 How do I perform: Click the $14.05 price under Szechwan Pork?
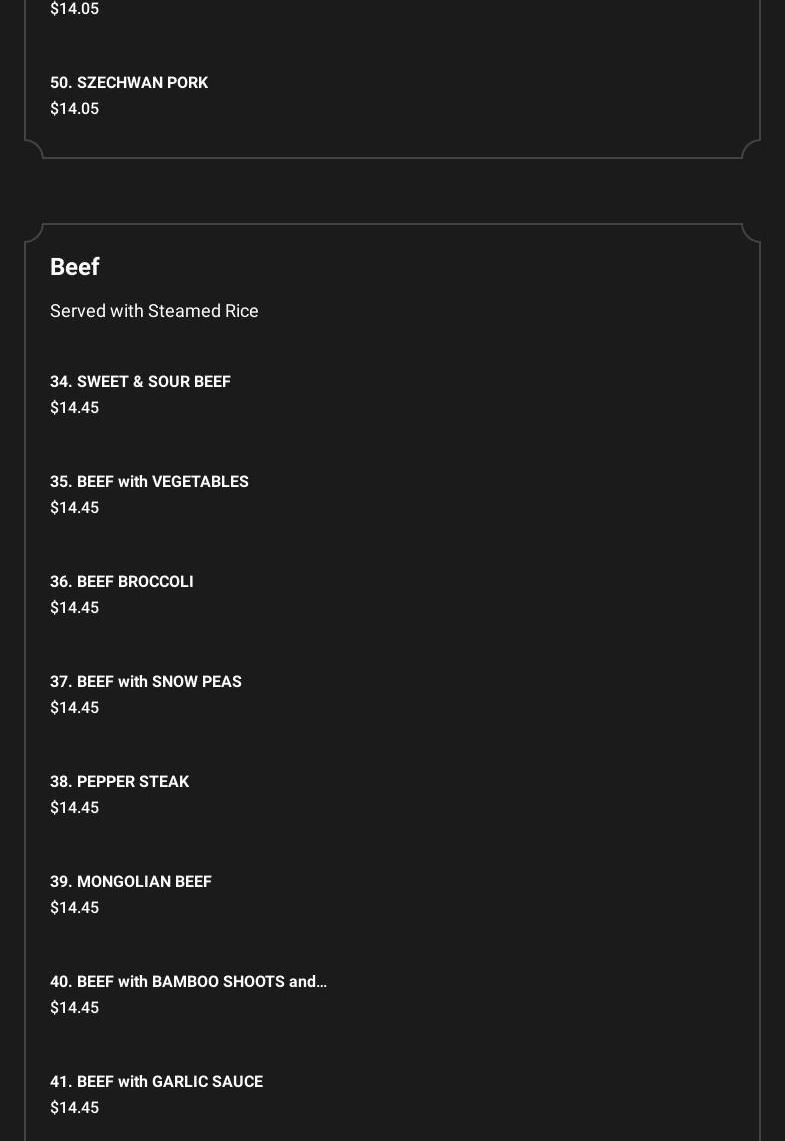tap(75, 109)
